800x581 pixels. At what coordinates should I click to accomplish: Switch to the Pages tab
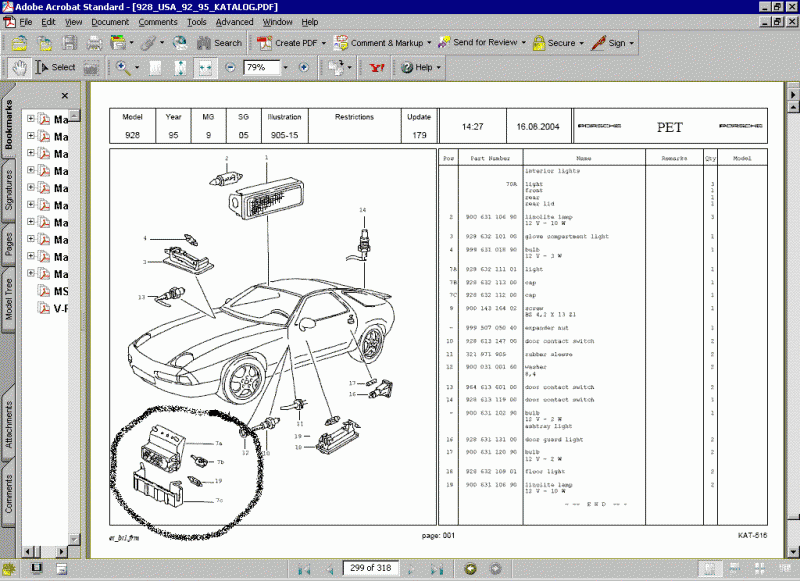(x=9, y=245)
